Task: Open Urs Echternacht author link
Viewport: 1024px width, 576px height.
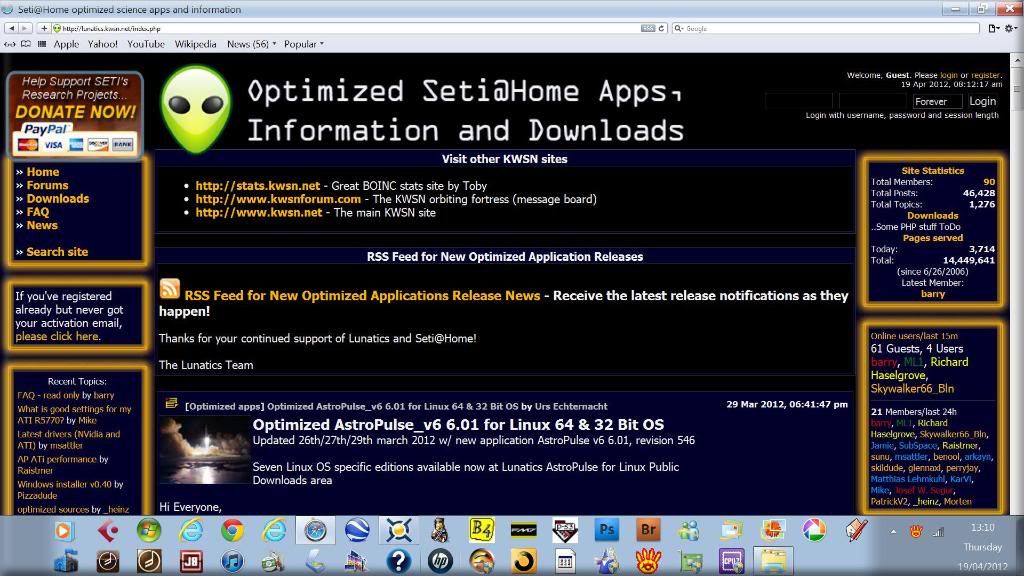Action: pyautogui.click(x=571, y=406)
